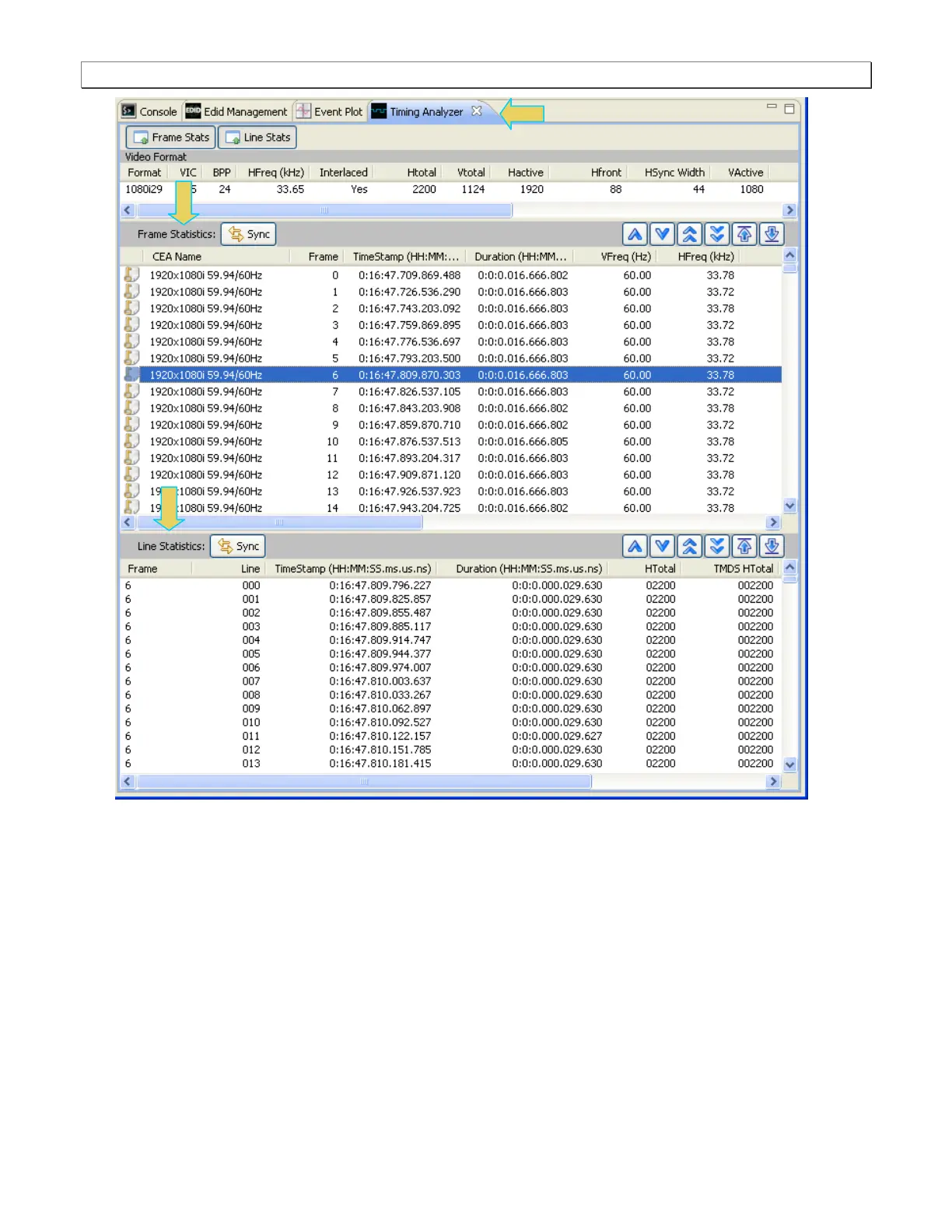Screen dimensions: 952x1232
Task: Click the row icon for frame 4
Action: pos(132,341)
